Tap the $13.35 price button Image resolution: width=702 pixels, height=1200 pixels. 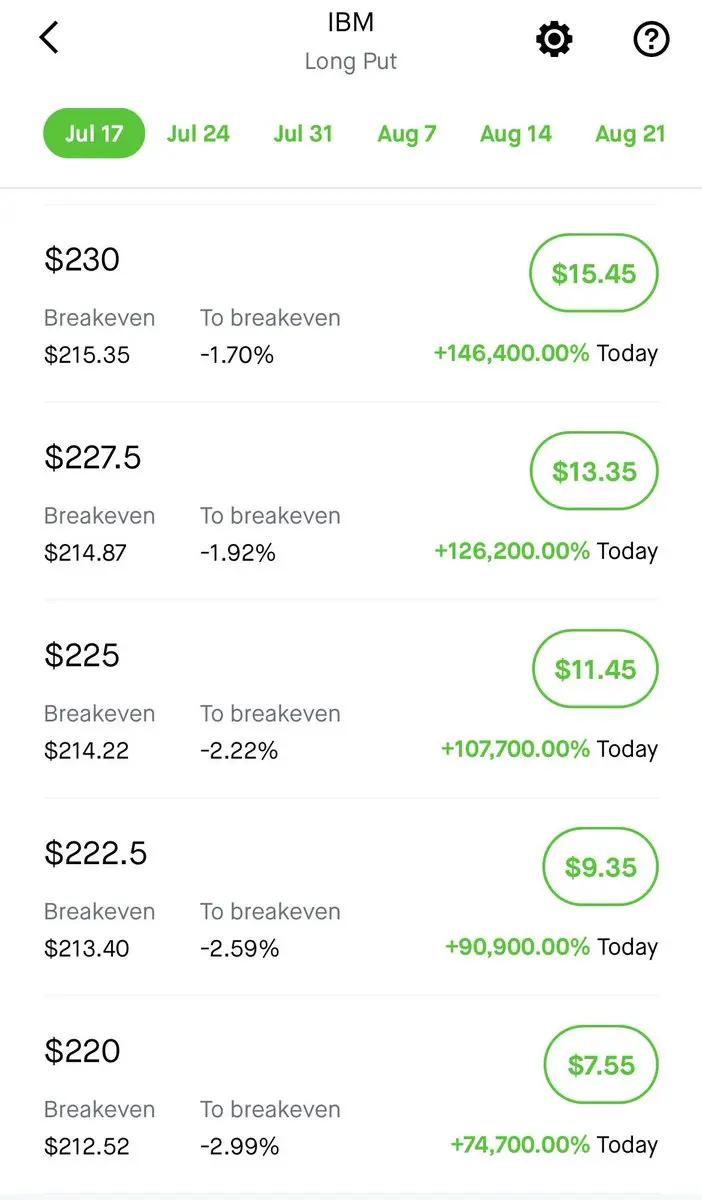[x=594, y=471]
